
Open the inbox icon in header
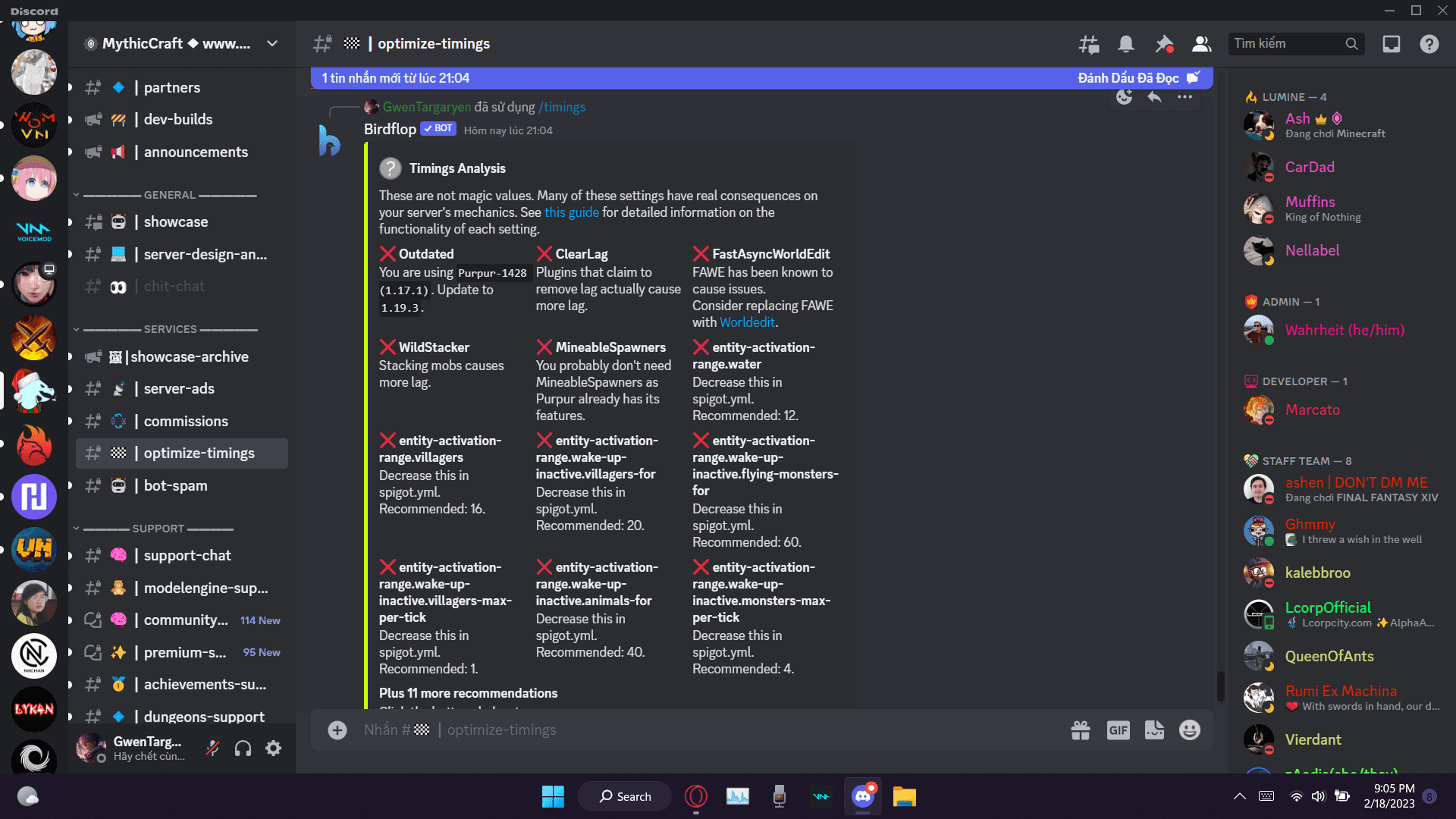pos(1392,44)
